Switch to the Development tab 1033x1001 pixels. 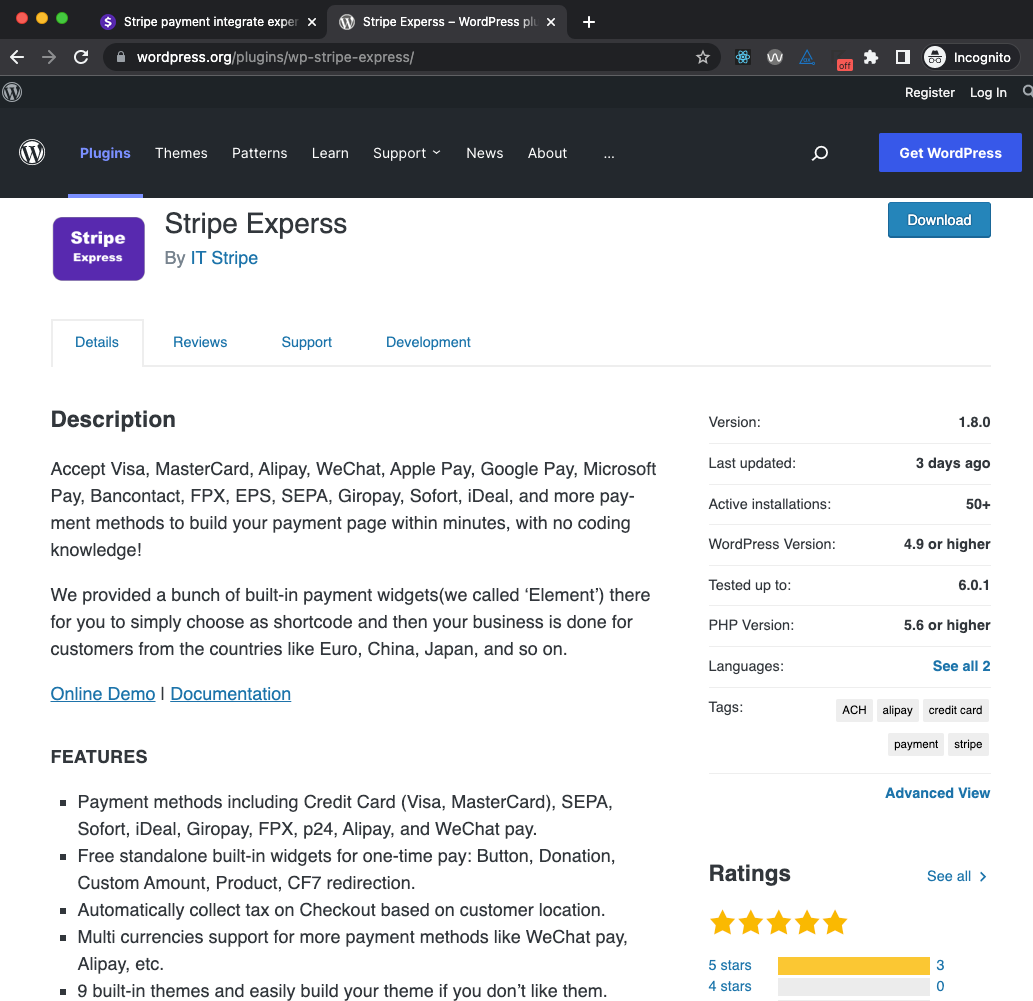(x=428, y=342)
